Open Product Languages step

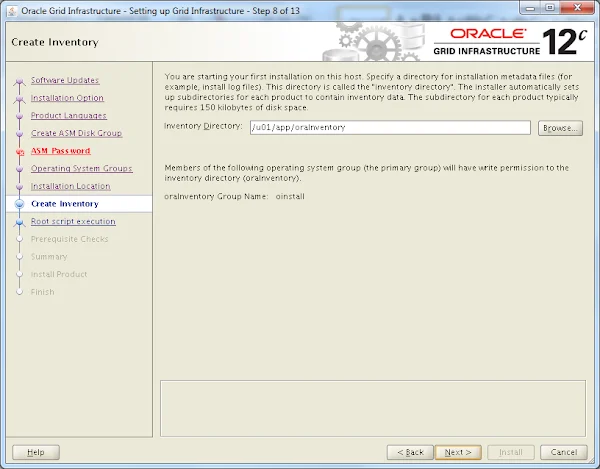pyautogui.click(x=68, y=116)
